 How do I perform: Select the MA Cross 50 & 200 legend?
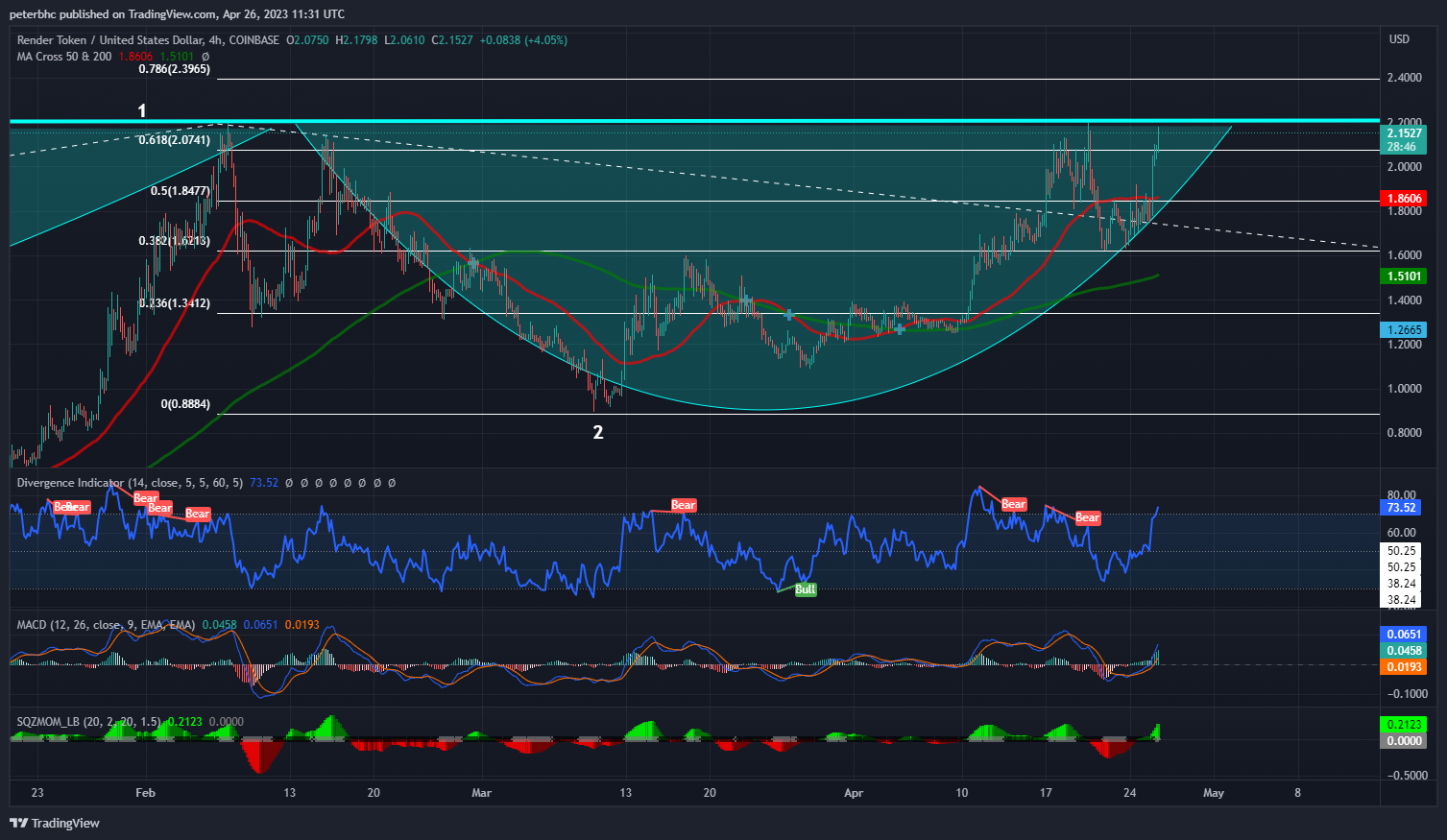(x=64, y=57)
